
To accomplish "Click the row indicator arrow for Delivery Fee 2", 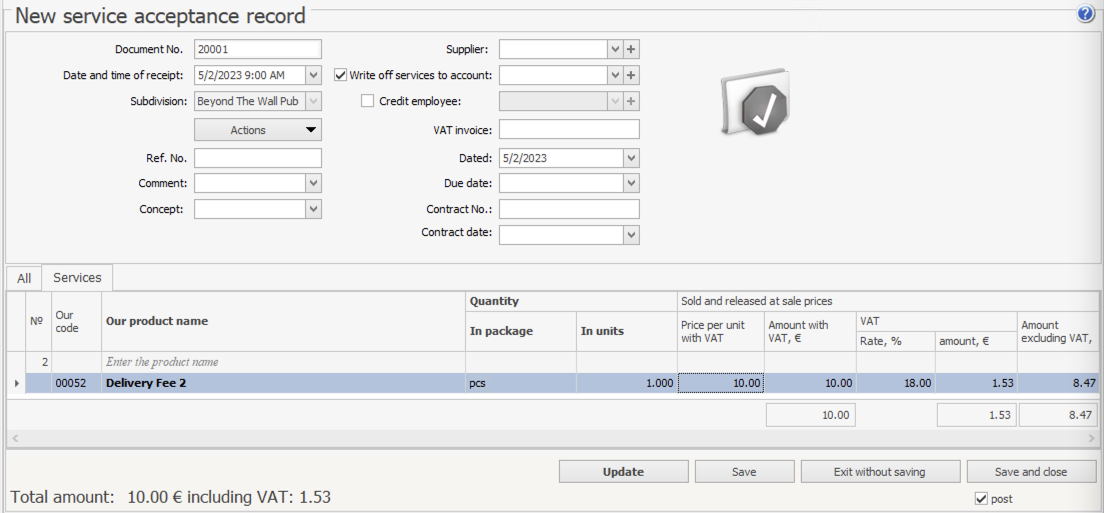I will tap(16, 383).
